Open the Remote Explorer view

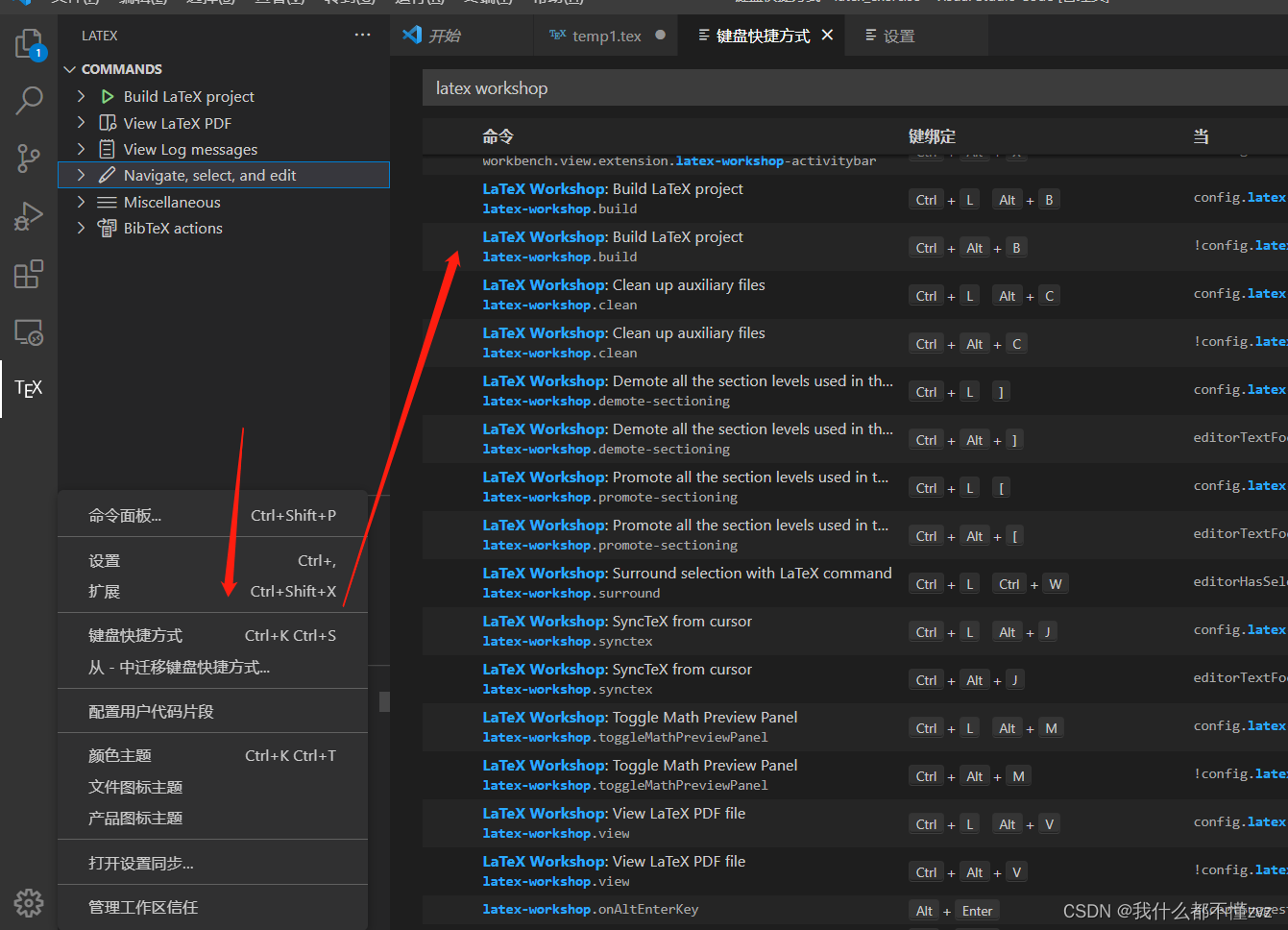[x=29, y=332]
